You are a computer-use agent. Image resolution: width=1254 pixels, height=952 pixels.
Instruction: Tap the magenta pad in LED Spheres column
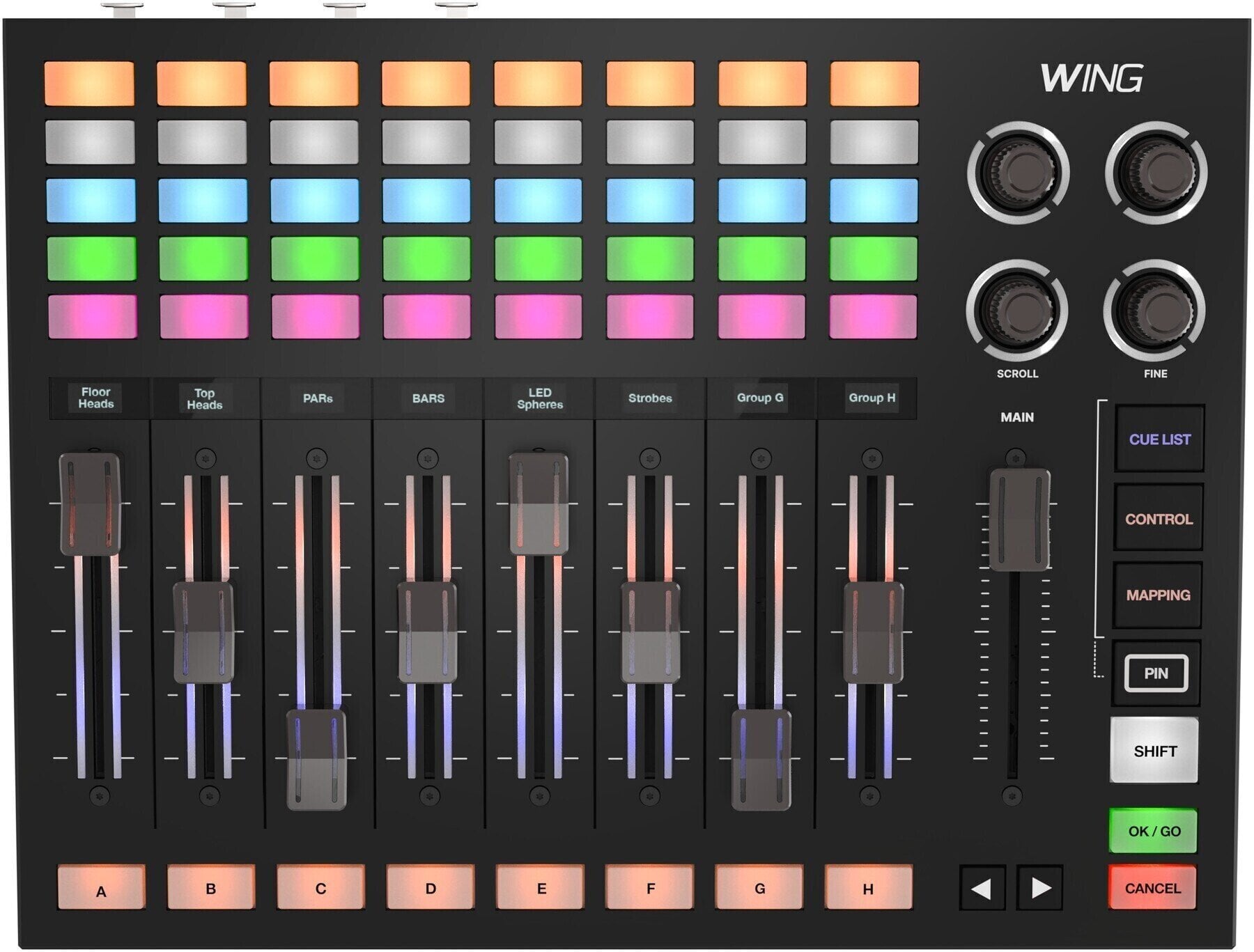(x=539, y=317)
